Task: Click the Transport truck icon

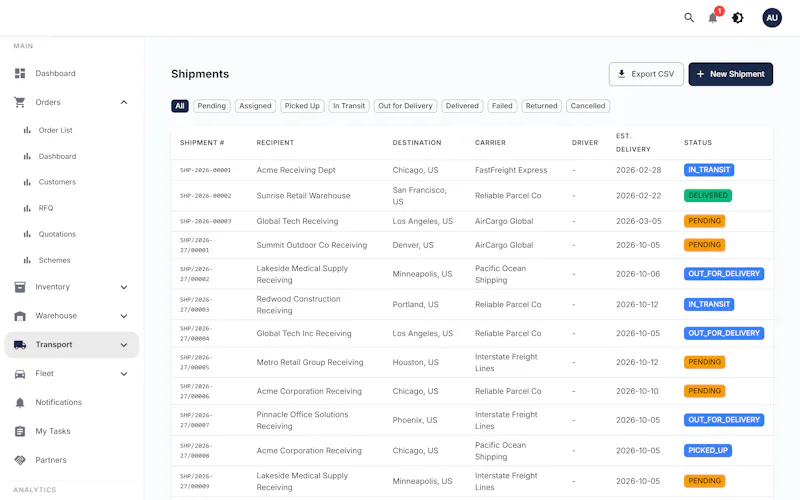Action: [x=20, y=345]
